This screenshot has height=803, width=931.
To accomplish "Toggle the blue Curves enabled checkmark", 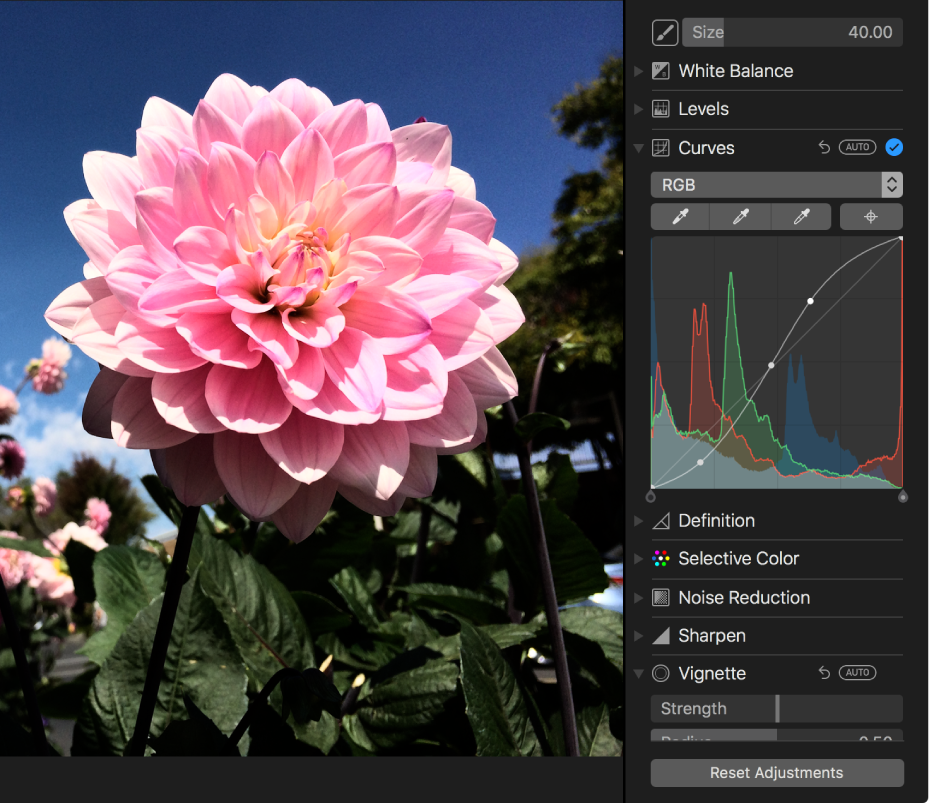I will tap(894, 148).
